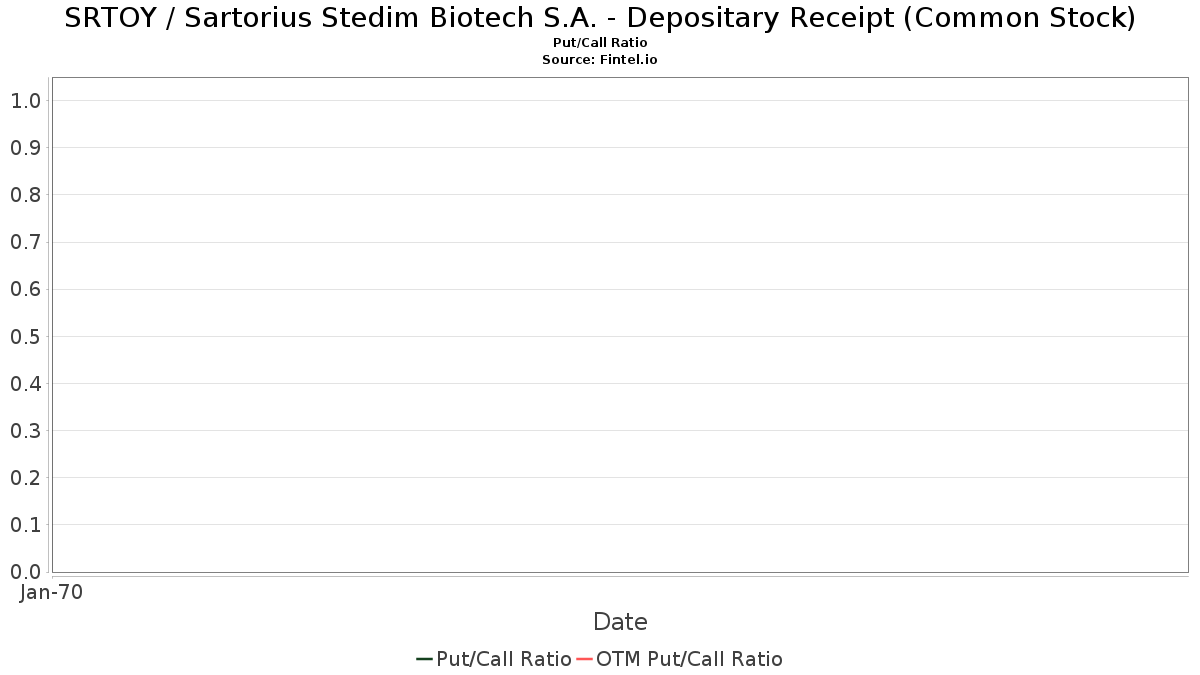This screenshot has width=1200, height=675.
Task: Click the 0.1 y-axis label
Action: (25, 524)
